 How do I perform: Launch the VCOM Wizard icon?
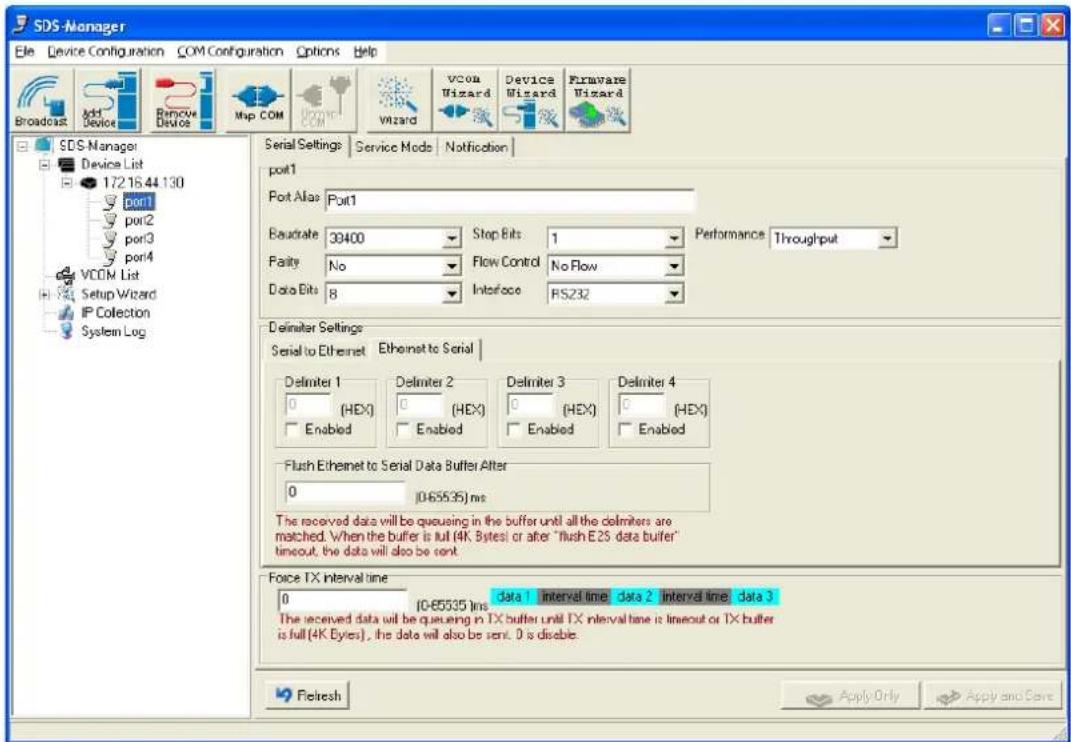pos(464,100)
